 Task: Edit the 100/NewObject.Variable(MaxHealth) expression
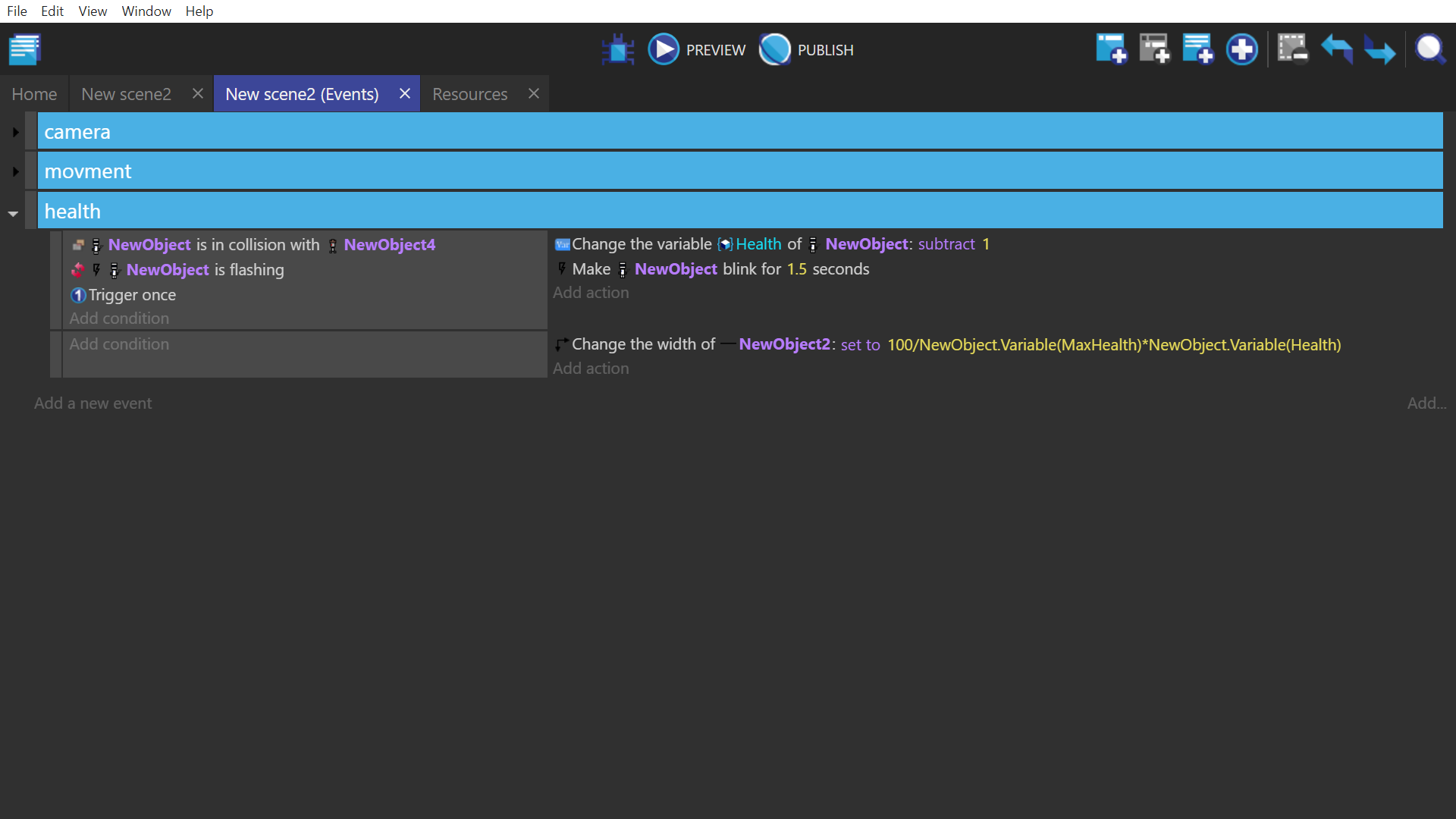[1114, 345]
